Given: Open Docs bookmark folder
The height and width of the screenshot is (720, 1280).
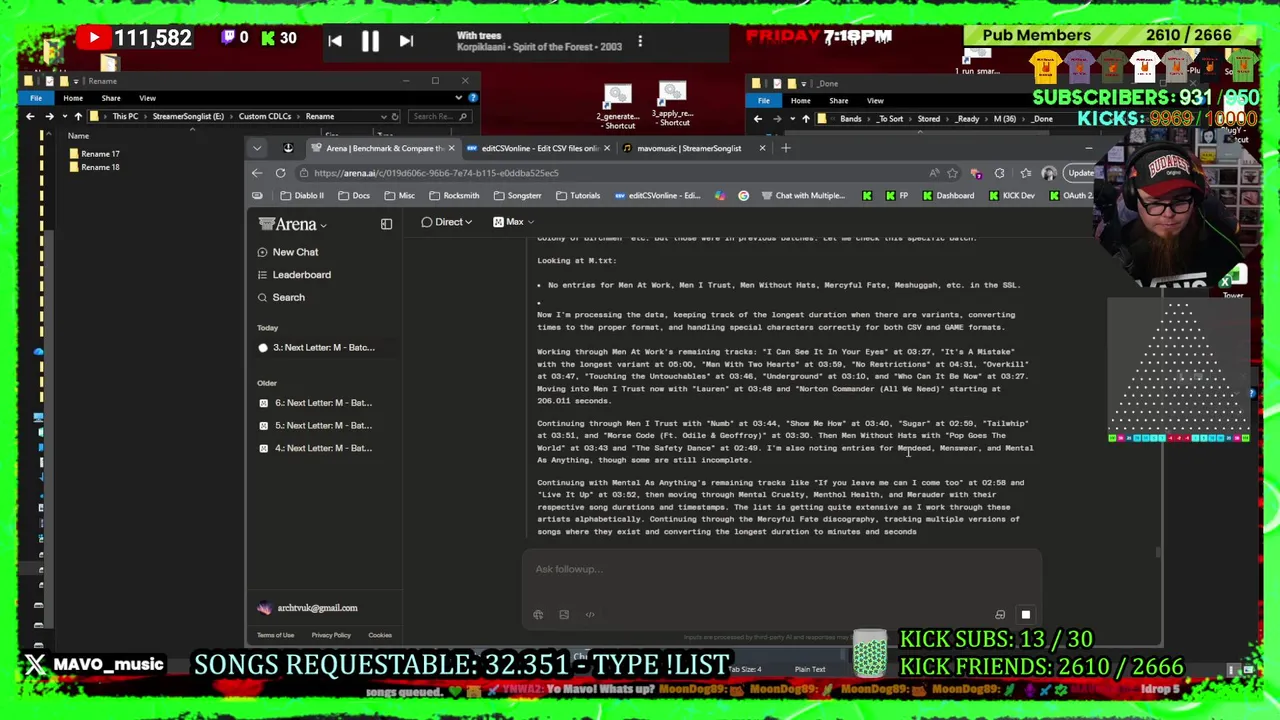Looking at the screenshot, I should 354,196.
